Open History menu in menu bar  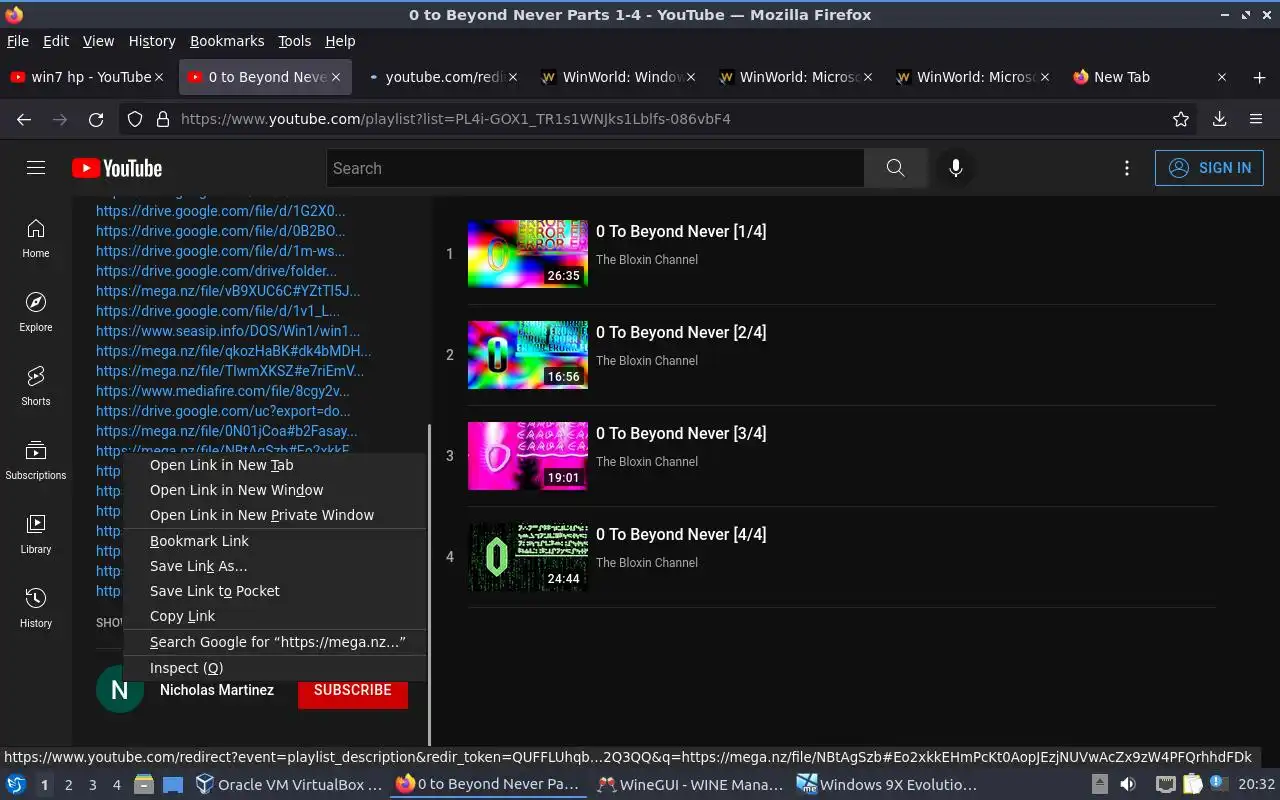[152, 41]
